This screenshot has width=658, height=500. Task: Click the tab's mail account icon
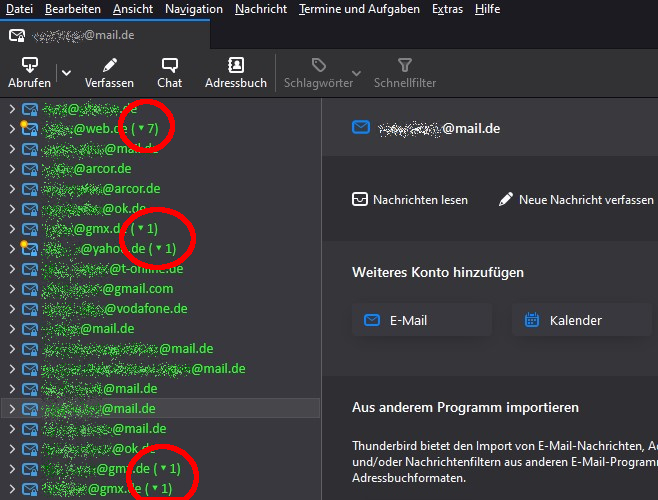click(17, 36)
